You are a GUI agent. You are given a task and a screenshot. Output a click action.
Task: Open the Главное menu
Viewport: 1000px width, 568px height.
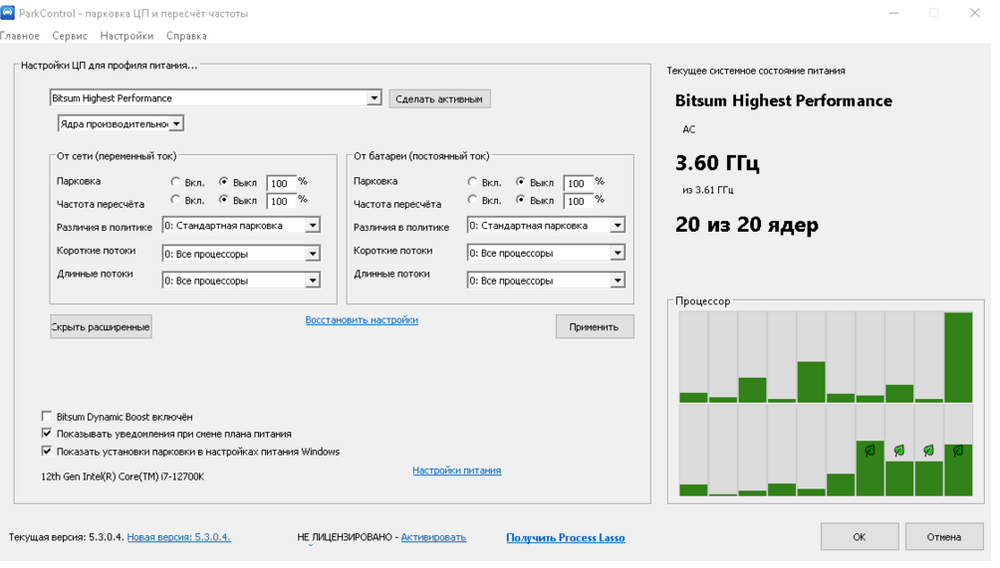click(20, 36)
